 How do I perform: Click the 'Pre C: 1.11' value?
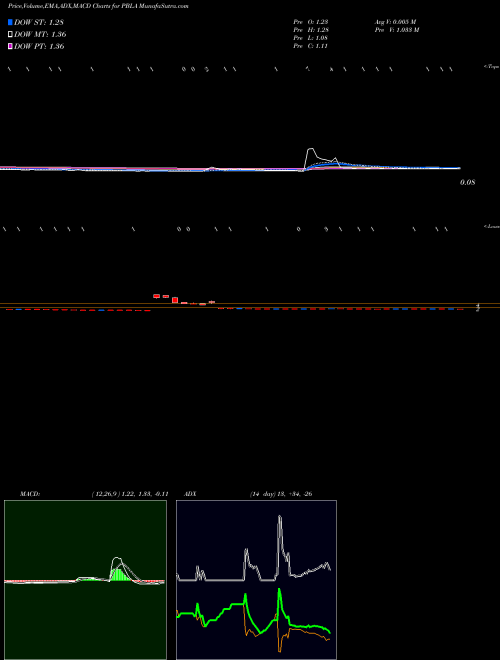pyautogui.click(x=311, y=46)
